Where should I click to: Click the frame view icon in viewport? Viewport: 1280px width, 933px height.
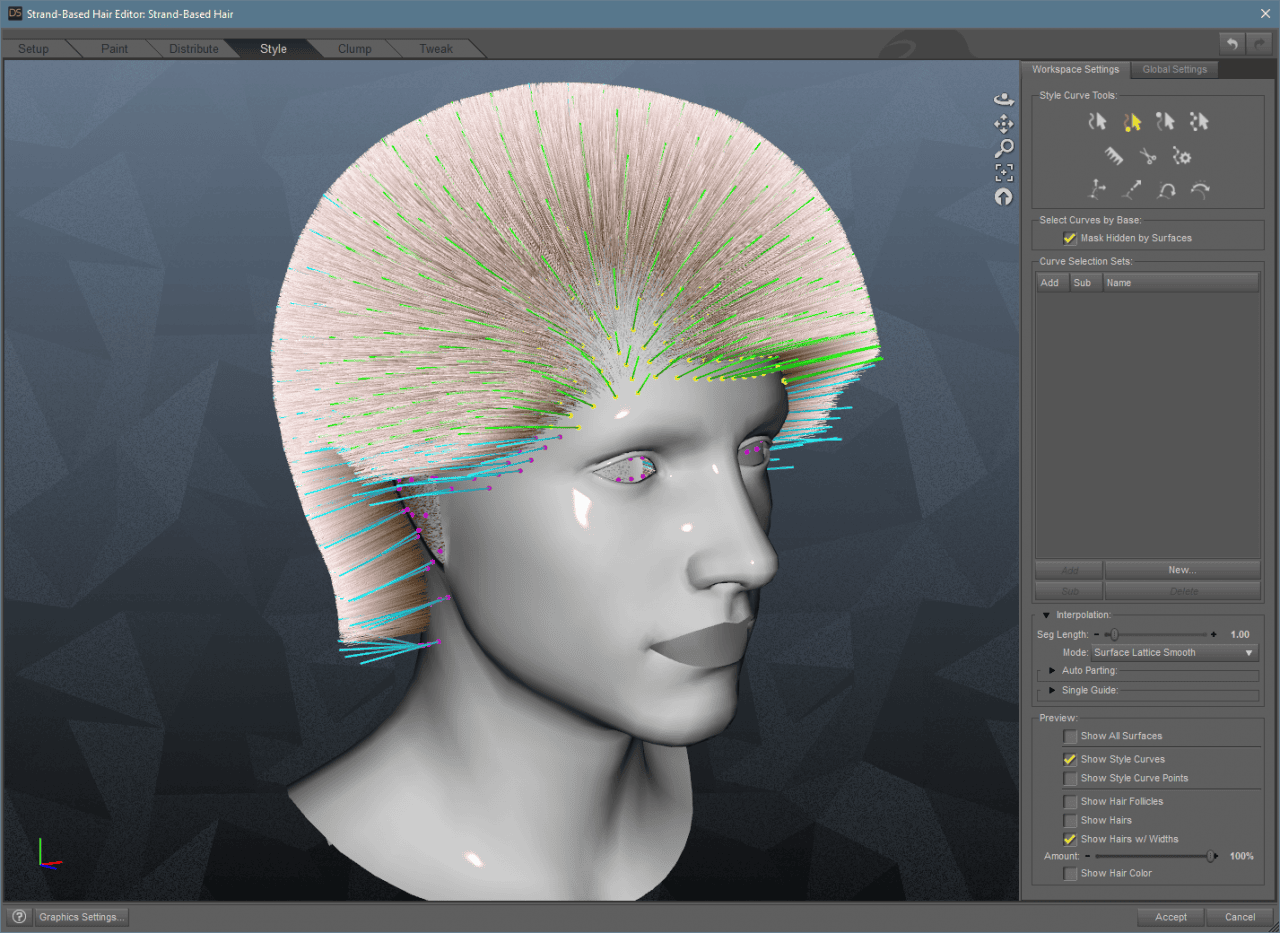(x=1004, y=171)
